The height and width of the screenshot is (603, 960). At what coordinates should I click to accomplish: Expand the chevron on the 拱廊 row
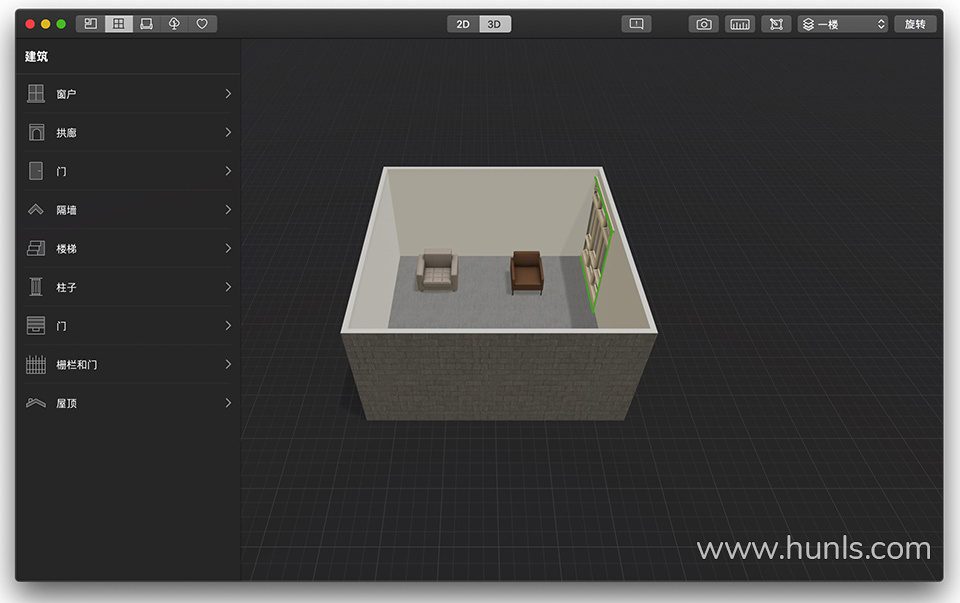coord(228,132)
